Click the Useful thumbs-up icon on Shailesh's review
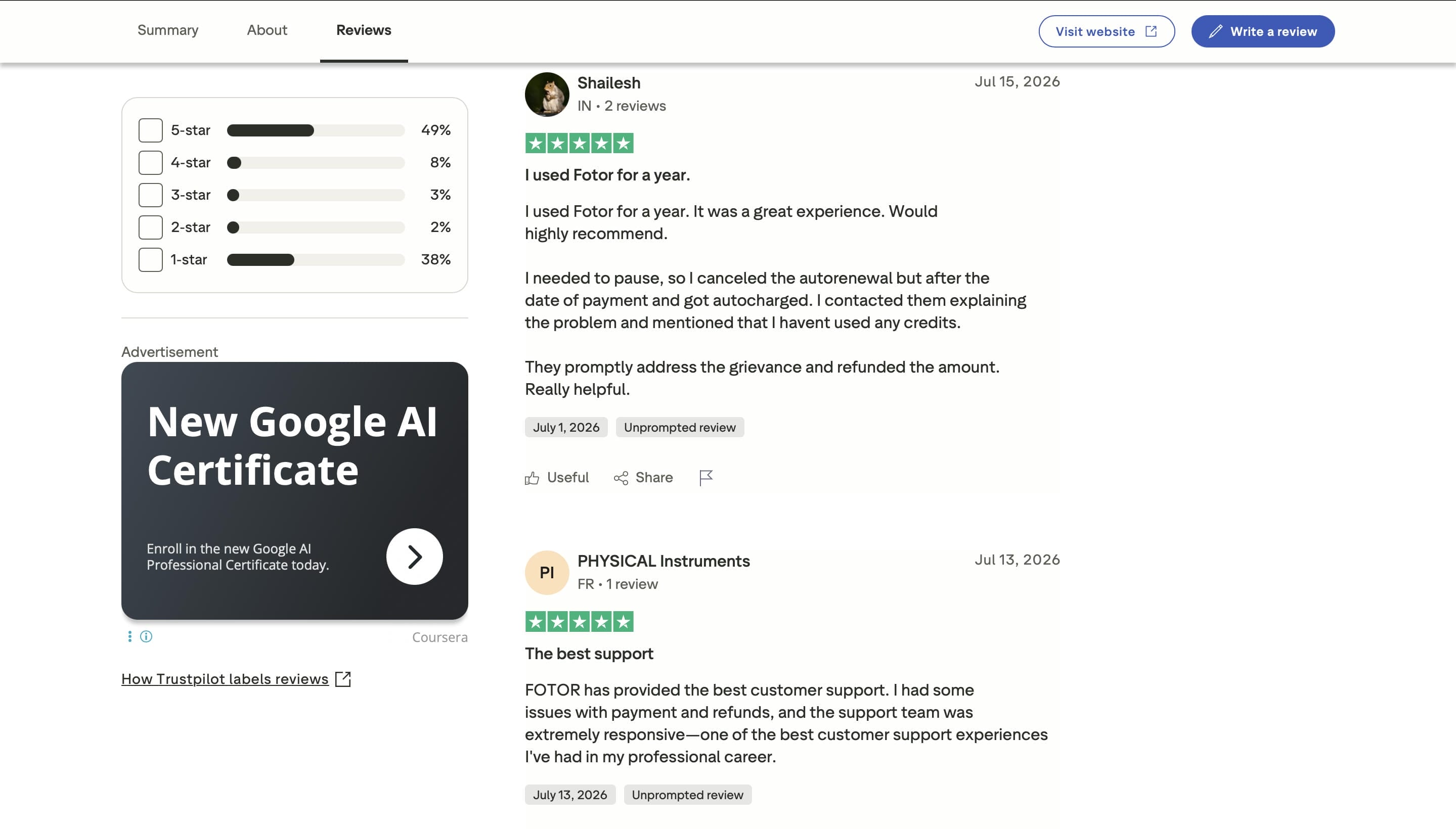This screenshot has width=1456, height=829. (532, 478)
